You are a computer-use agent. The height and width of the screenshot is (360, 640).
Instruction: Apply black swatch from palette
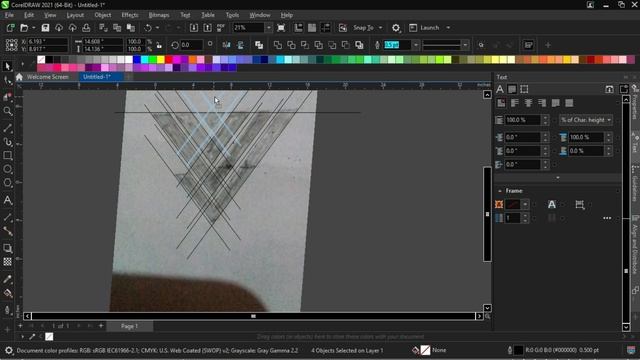pyautogui.click(x=49, y=60)
